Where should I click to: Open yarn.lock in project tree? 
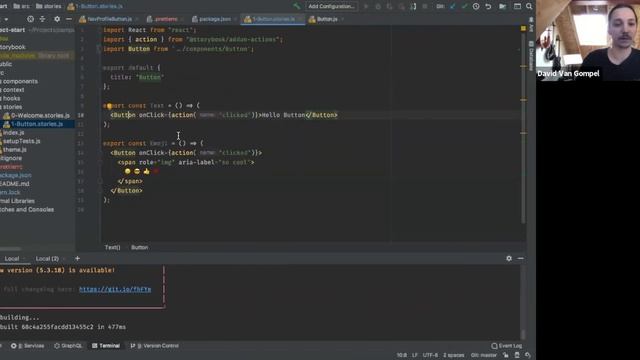pyautogui.click(x=10, y=193)
